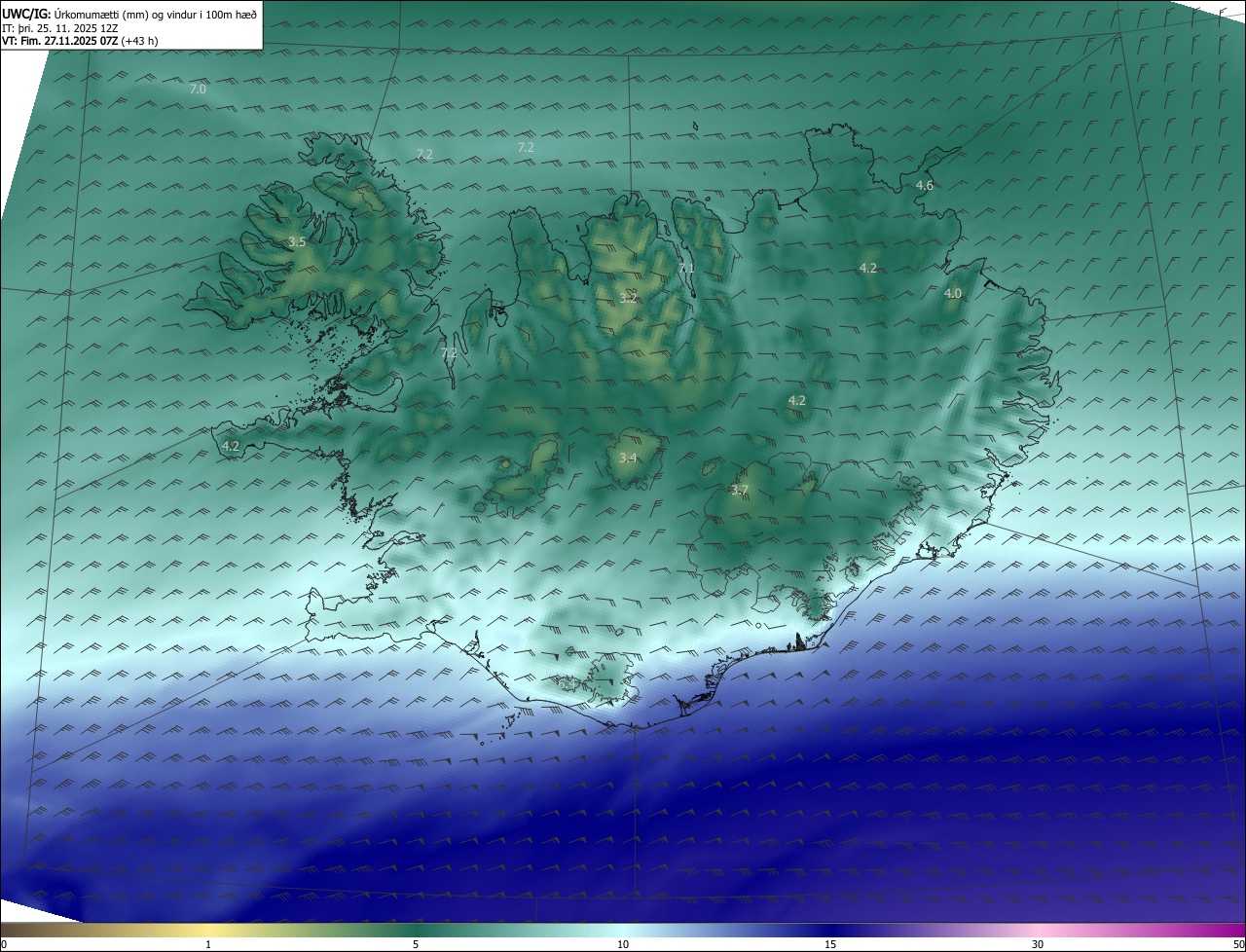The image size is (1246, 952).
Task: Click the colorbar tick label 10
Action: tap(623, 944)
